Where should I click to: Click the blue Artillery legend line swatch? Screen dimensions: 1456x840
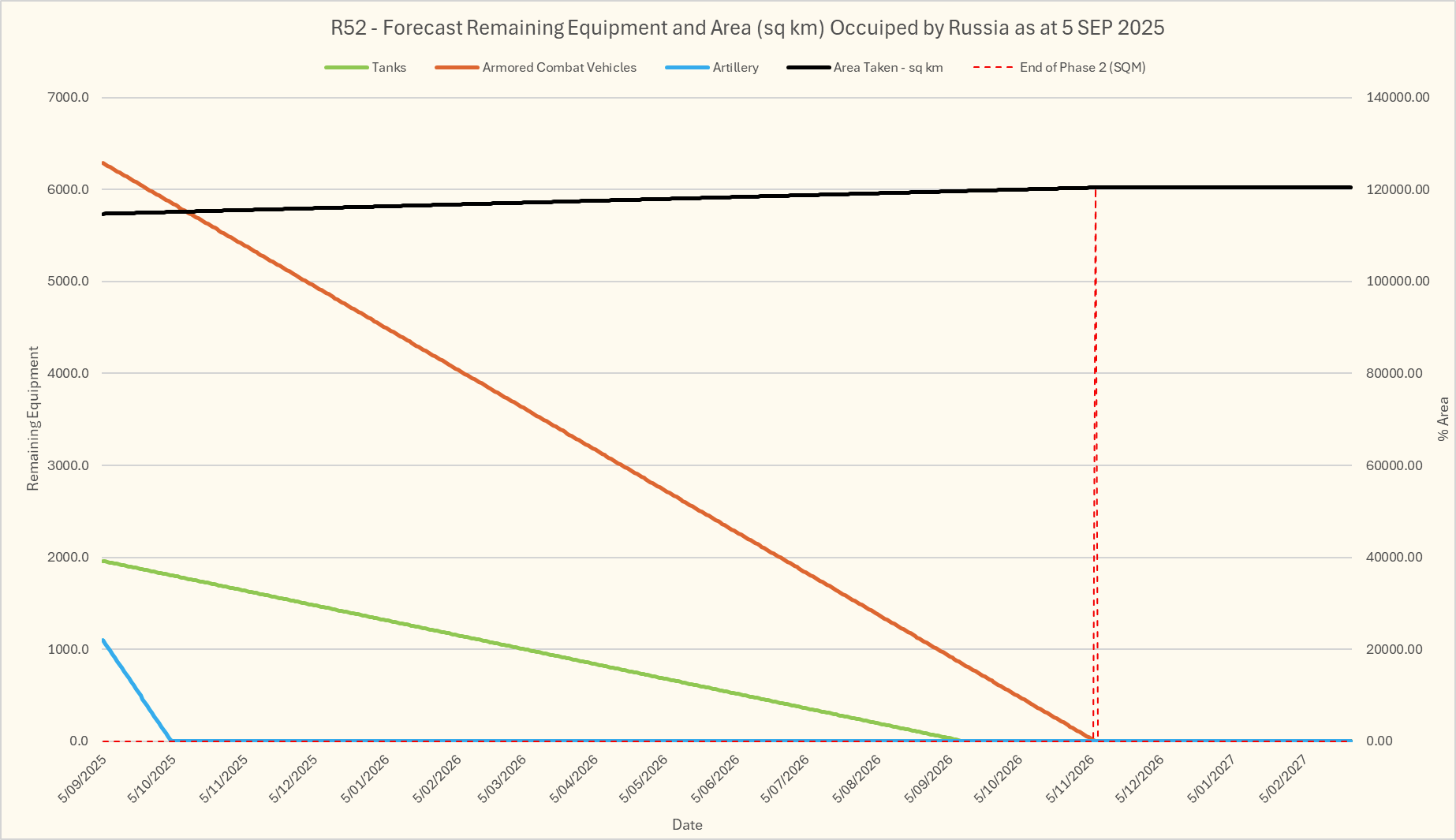coord(687,68)
